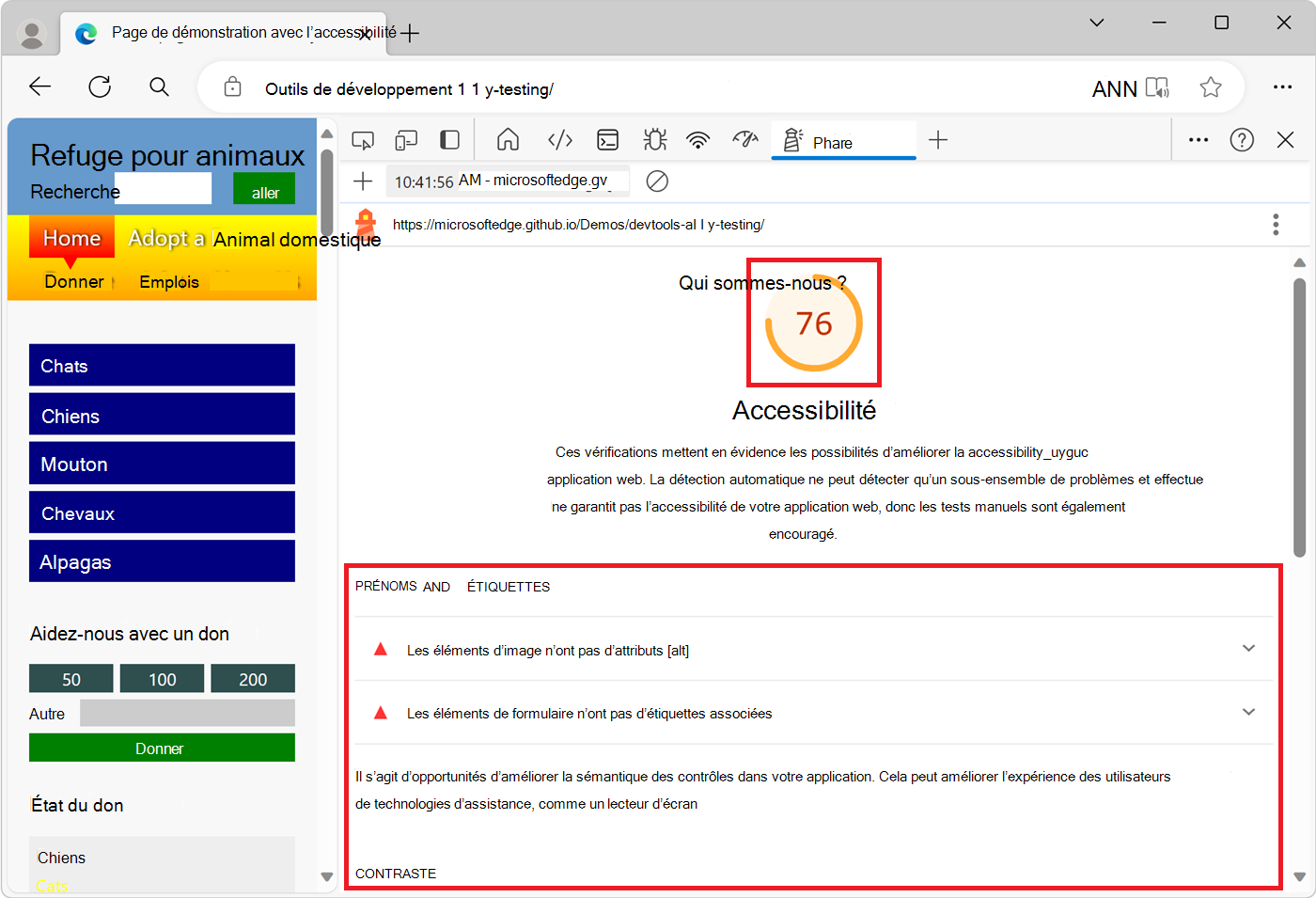
Task: Change the DevTools dock side icon
Action: point(449,138)
